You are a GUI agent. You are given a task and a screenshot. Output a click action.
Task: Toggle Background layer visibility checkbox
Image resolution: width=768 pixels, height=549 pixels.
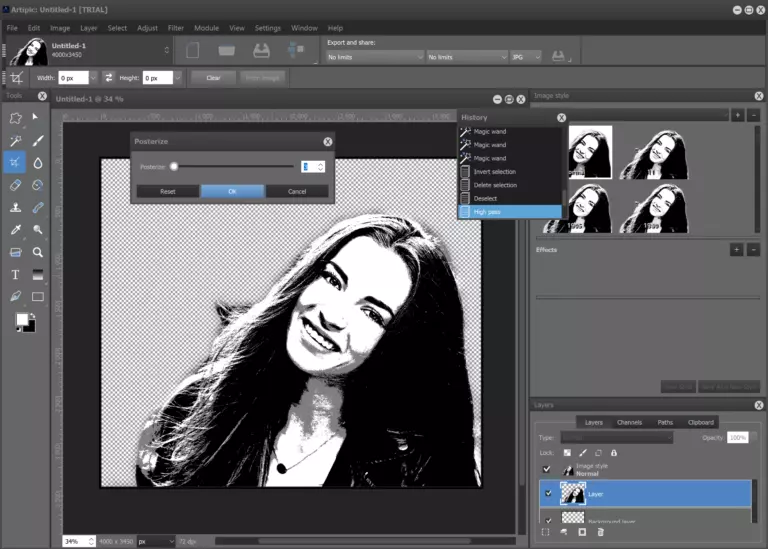tap(546, 520)
